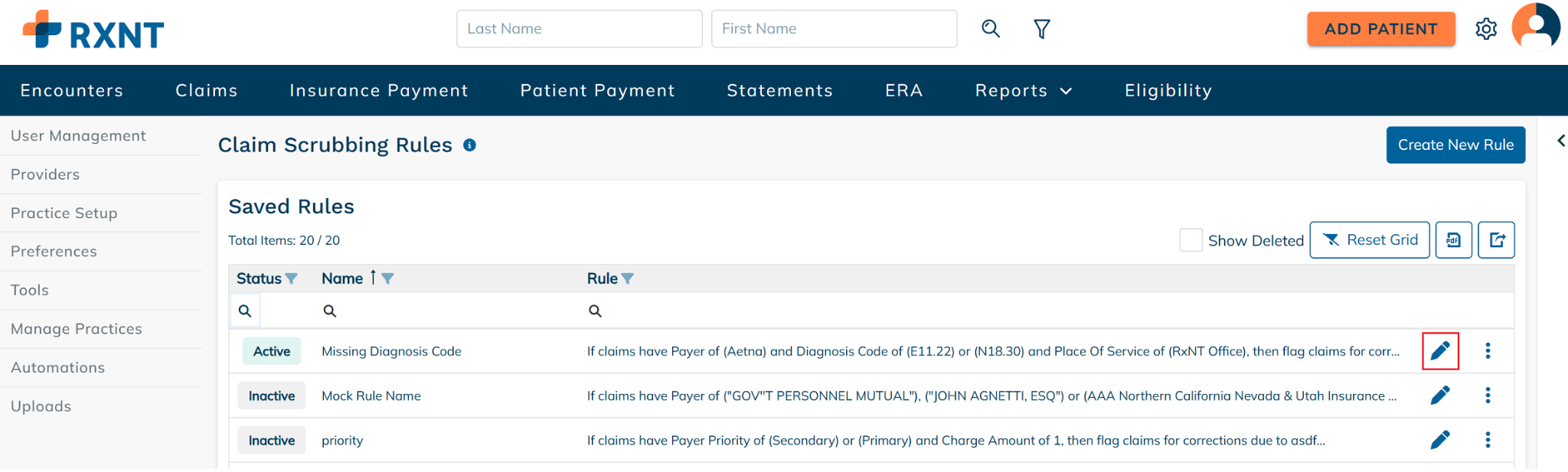Click the search magnifier icon in header
Viewport: 1568px width, 472px height.
coord(991,29)
